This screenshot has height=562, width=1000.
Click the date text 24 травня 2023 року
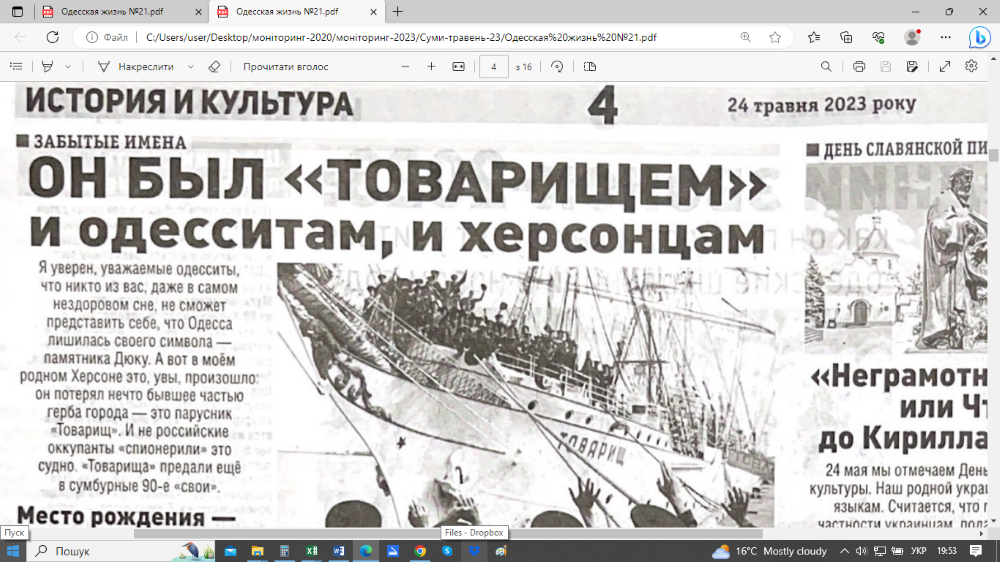(x=821, y=104)
